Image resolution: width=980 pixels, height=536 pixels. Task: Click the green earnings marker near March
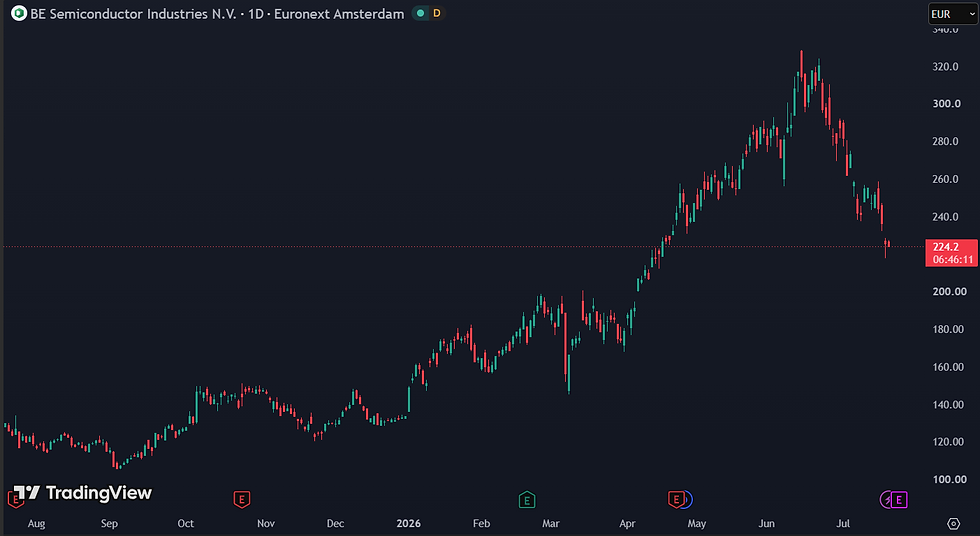pyautogui.click(x=527, y=499)
